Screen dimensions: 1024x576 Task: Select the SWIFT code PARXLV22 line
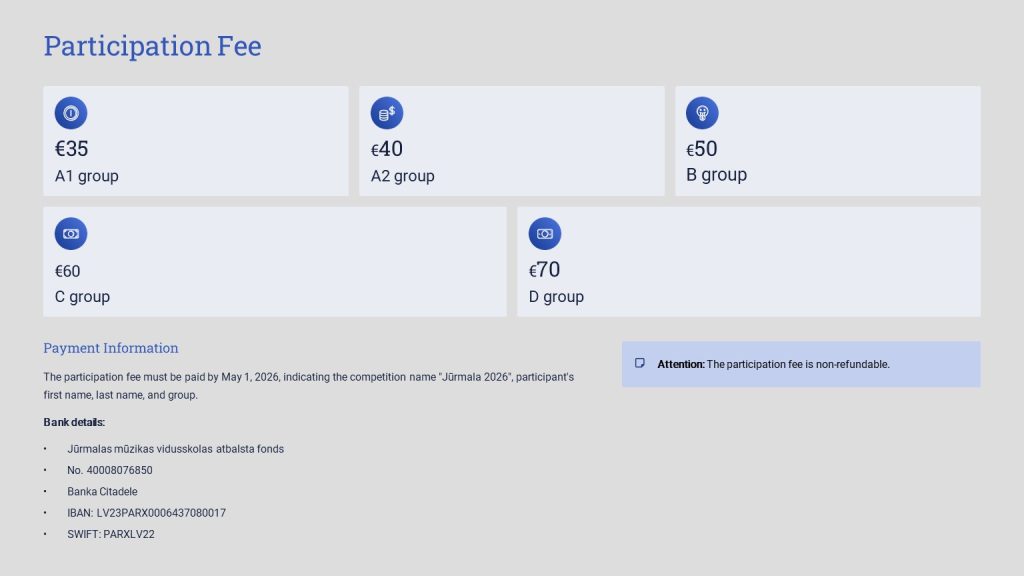(111, 534)
